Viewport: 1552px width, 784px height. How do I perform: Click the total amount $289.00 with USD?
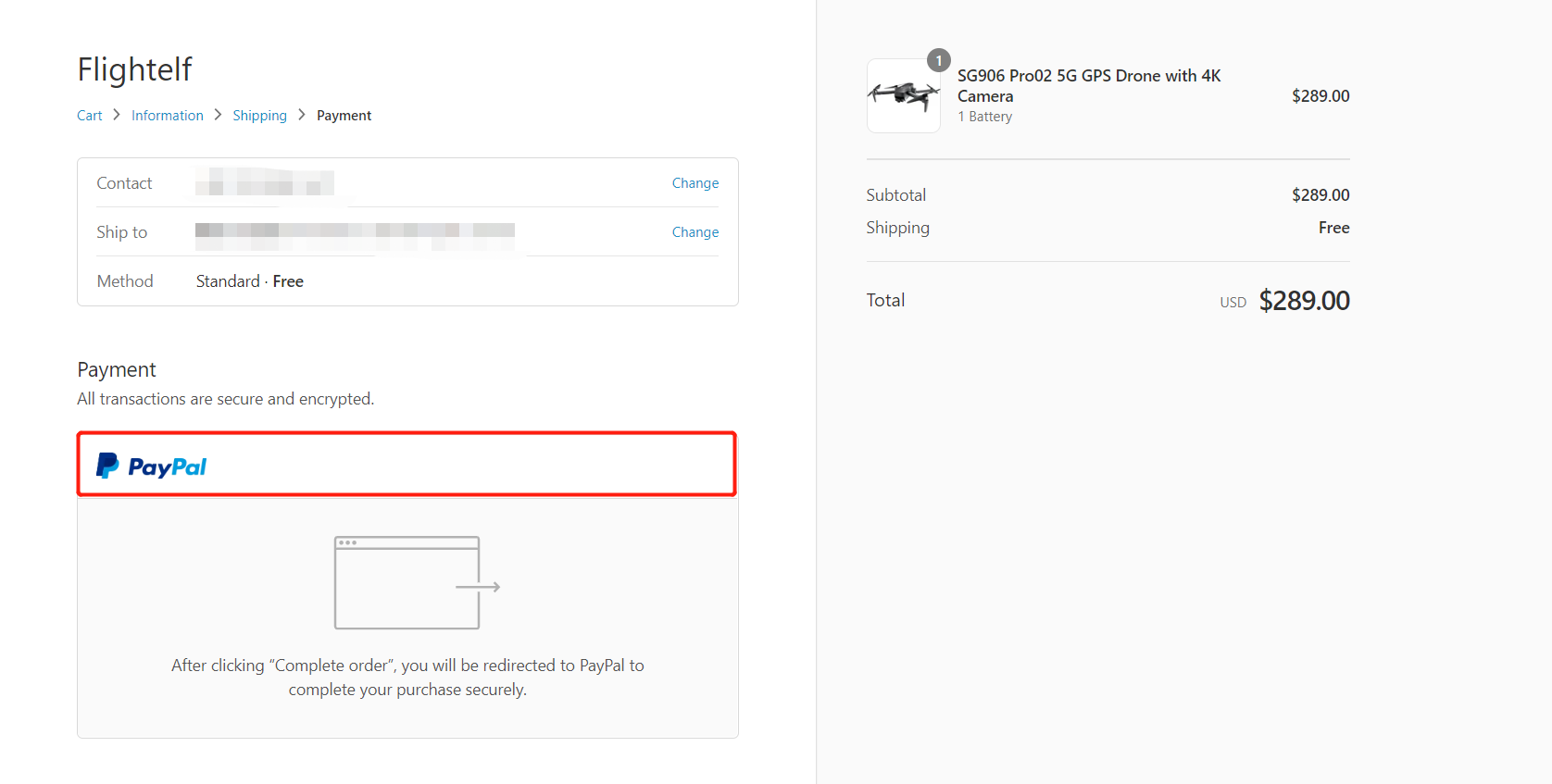1284,301
